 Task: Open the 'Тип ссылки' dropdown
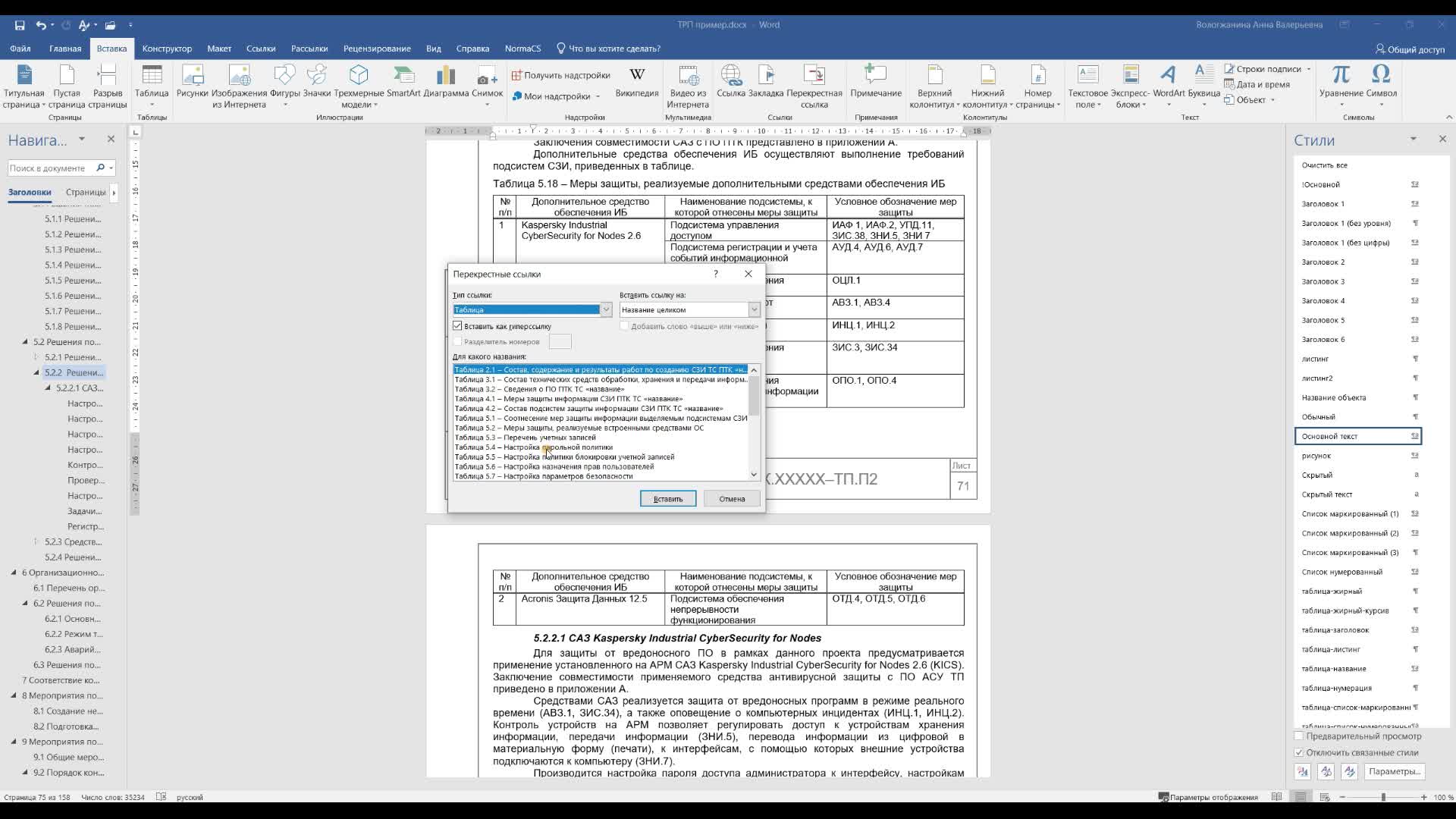coord(606,309)
